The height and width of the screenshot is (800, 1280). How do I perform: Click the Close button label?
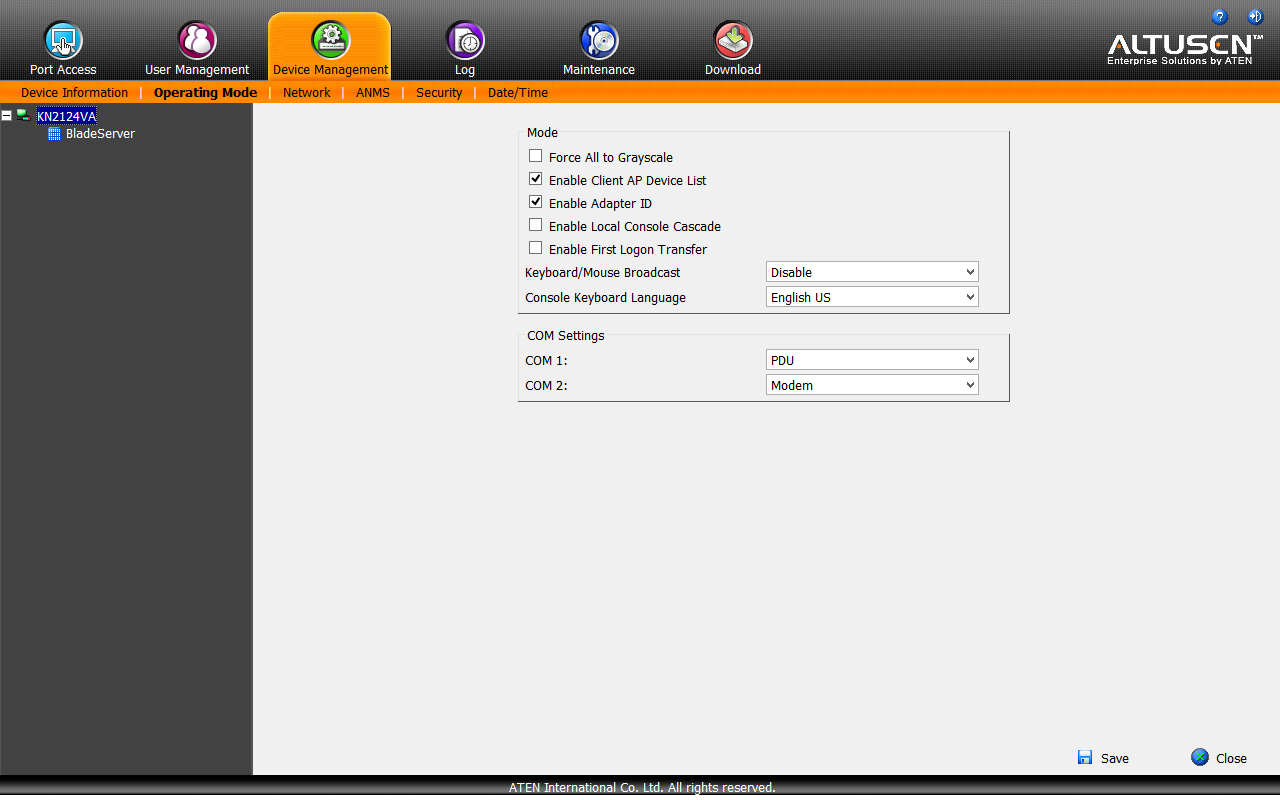(1231, 759)
